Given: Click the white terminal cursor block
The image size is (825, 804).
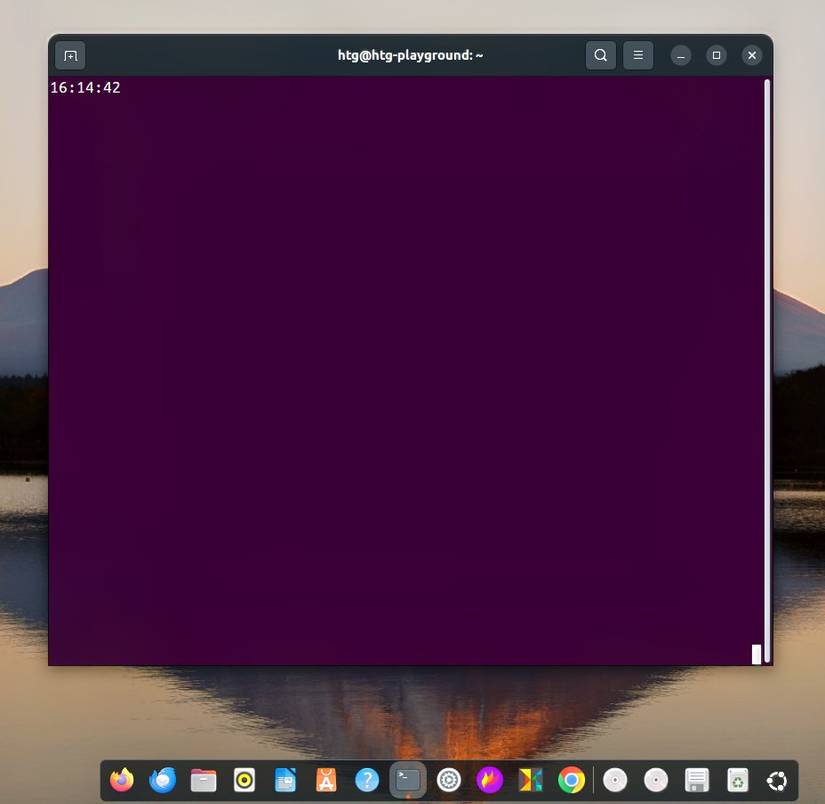Looking at the screenshot, I should click(757, 654).
